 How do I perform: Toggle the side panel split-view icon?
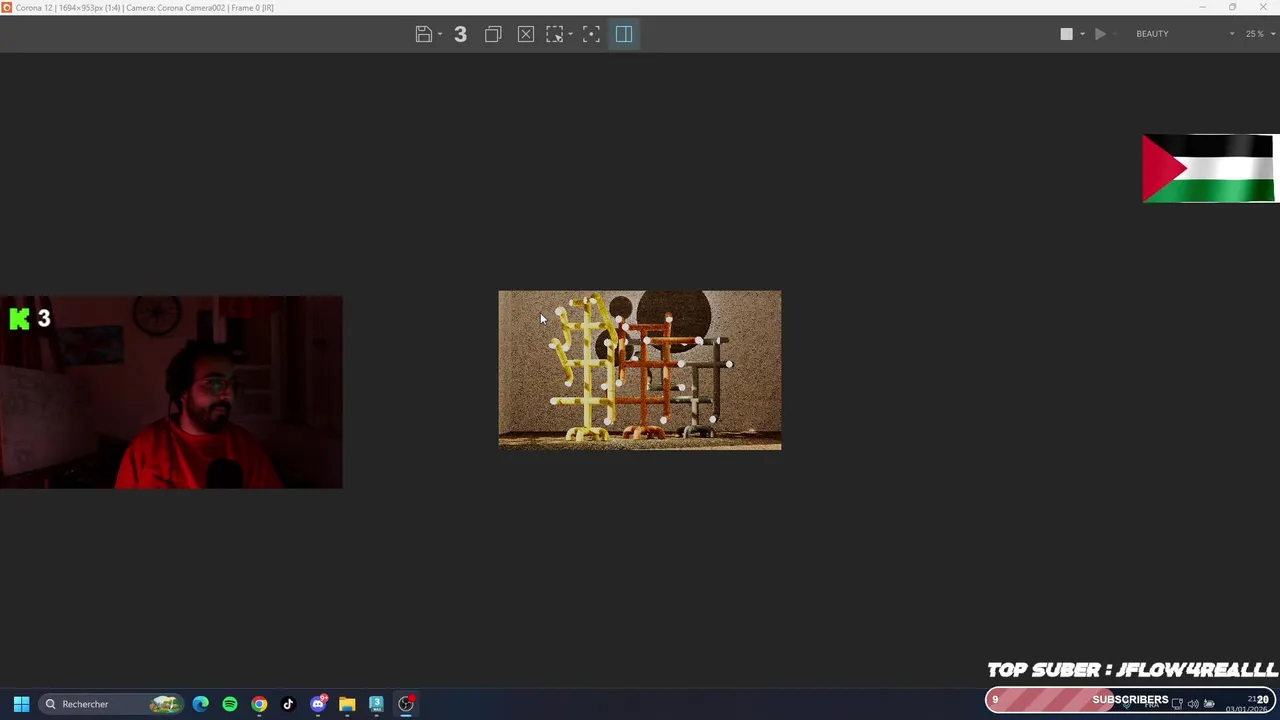[x=624, y=34]
